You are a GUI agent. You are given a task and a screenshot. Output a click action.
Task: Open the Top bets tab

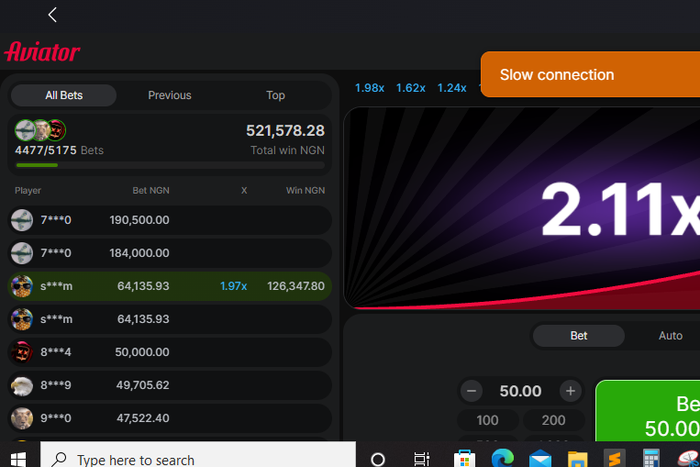pos(275,95)
